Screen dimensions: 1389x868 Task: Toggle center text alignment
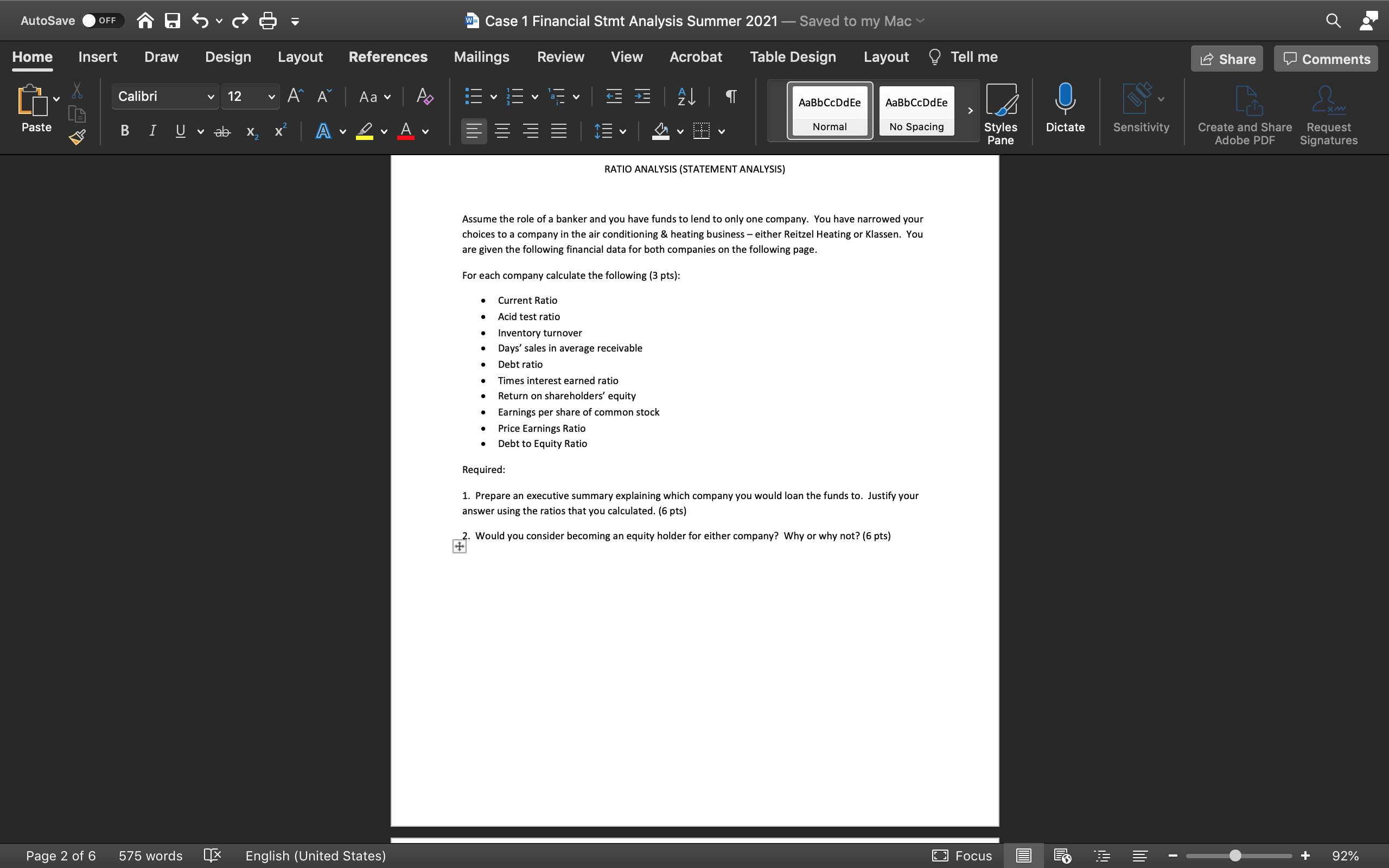pos(502,131)
